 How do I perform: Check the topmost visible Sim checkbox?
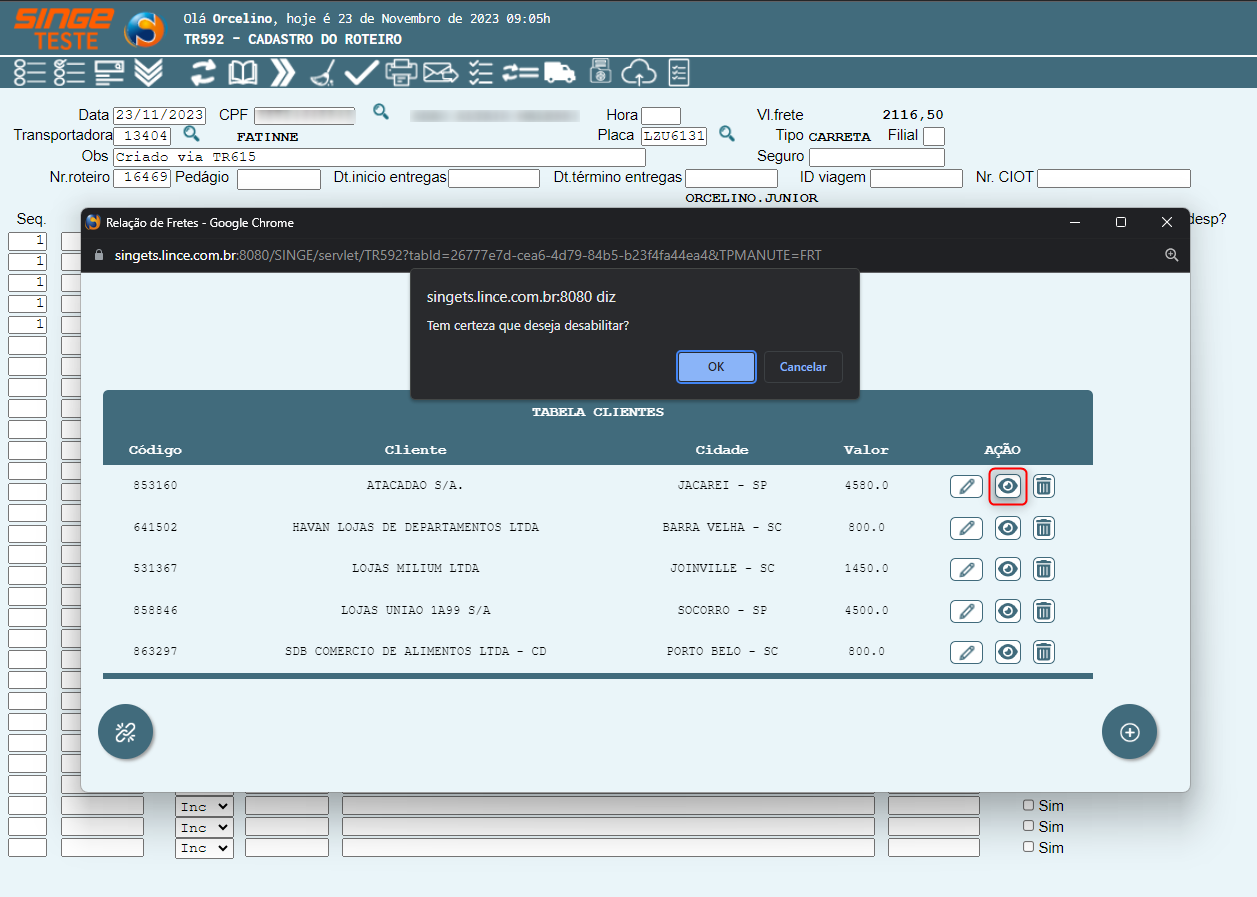point(1028,805)
